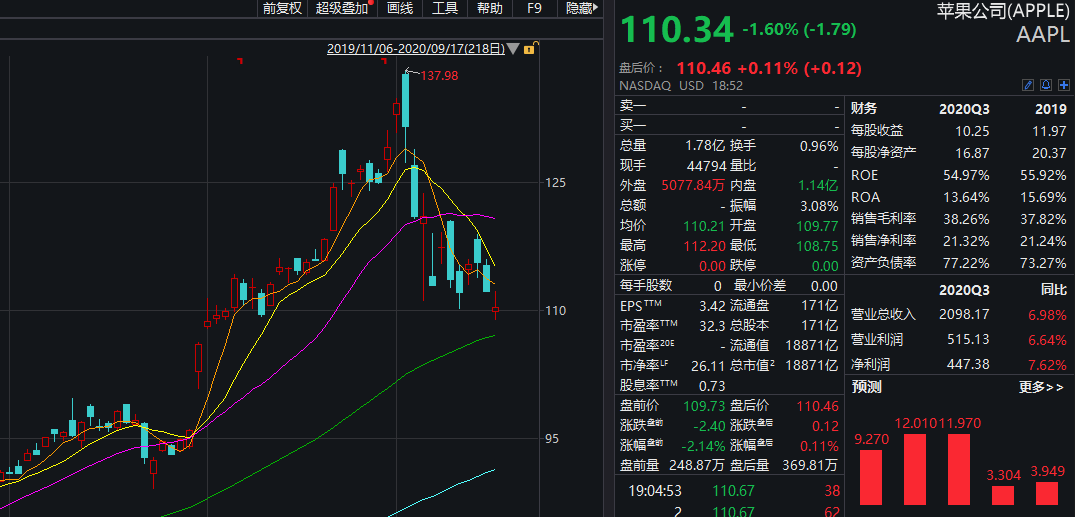Image resolution: width=1075 pixels, height=517 pixels.
Task: Click the 资产负债率 2019 value 73.27%
Action: click(1043, 263)
